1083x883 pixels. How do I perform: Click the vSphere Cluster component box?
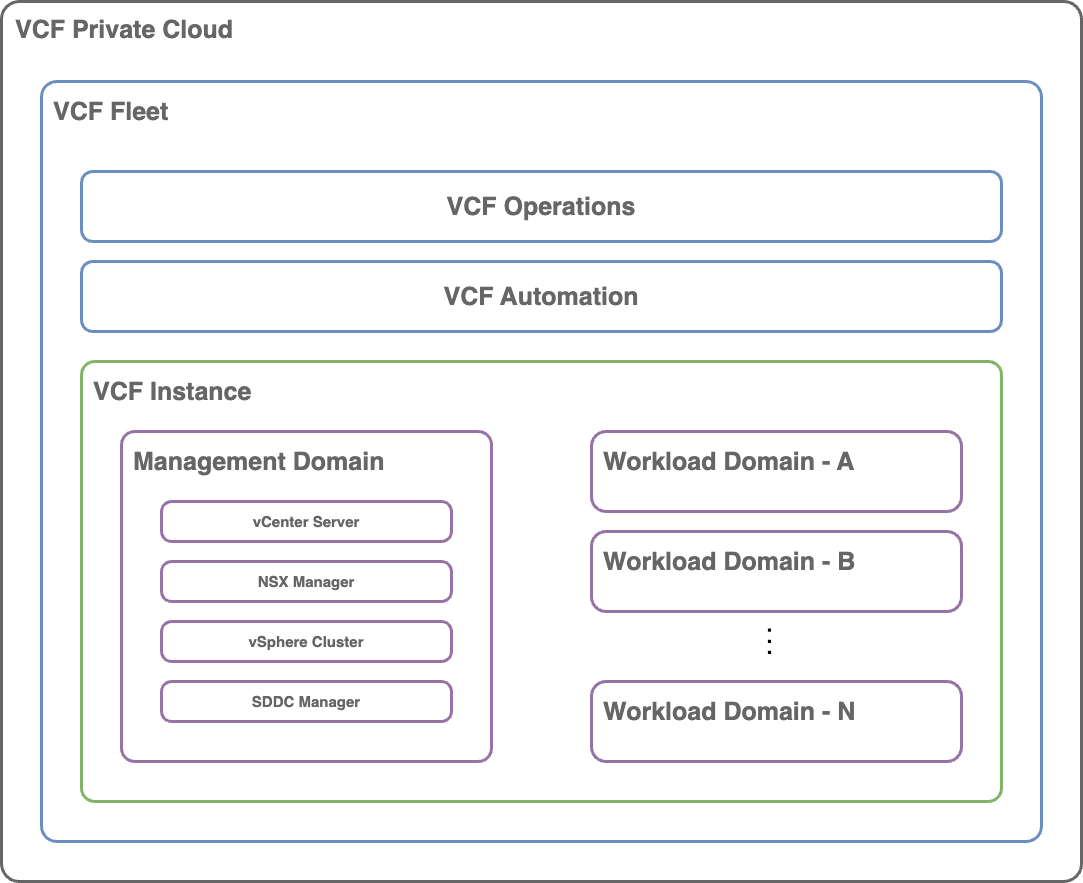pos(306,642)
